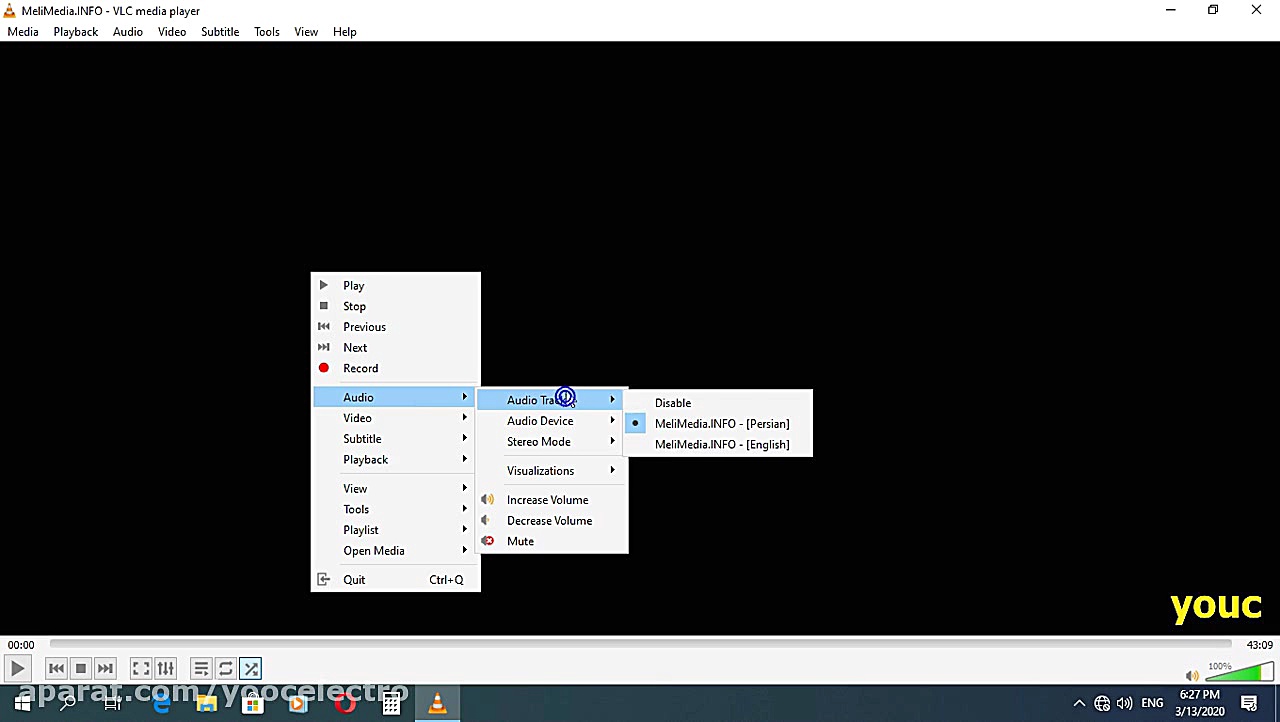Open the Help menu
This screenshot has width=1280, height=722.
(x=345, y=32)
